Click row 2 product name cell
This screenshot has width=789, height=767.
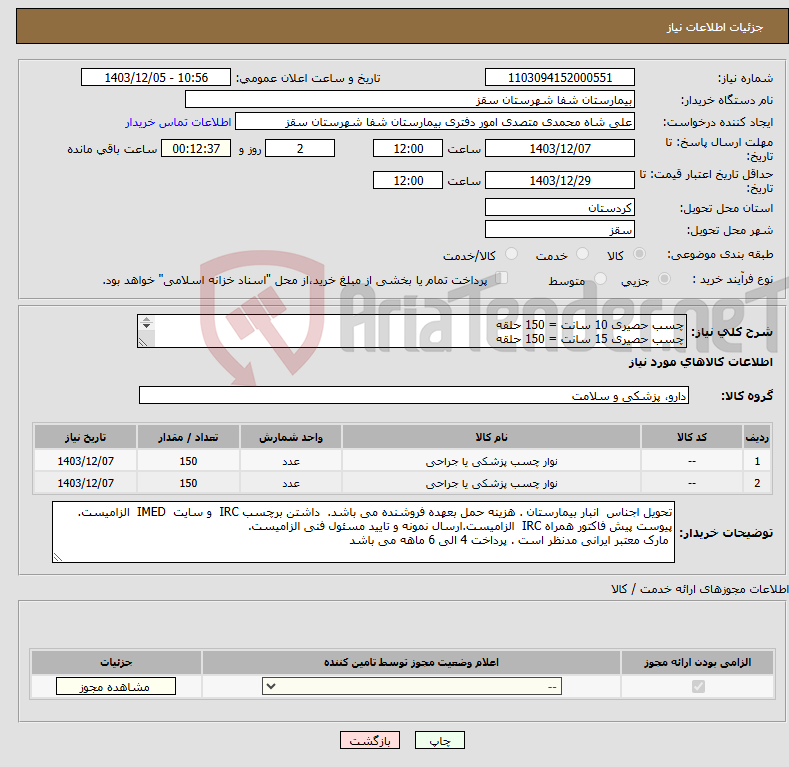click(x=491, y=483)
